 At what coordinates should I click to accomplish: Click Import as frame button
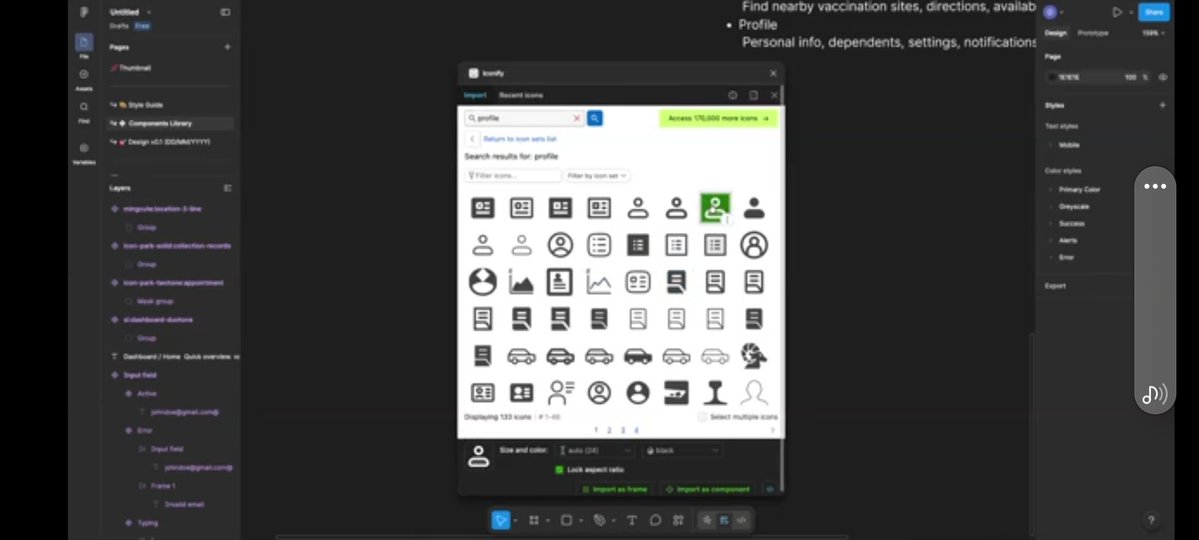point(614,489)
